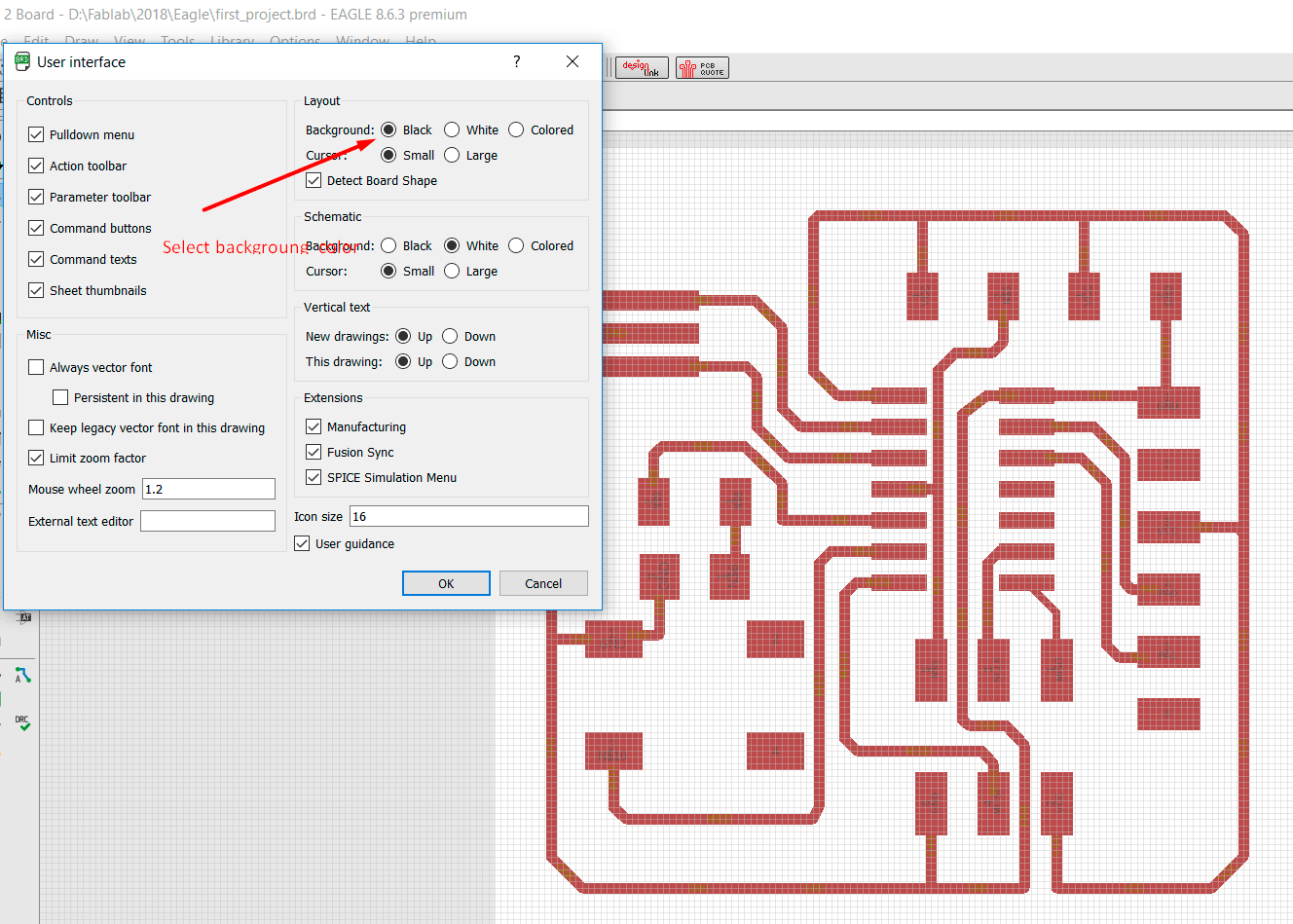Close the User interface dialog
The image size is (1293, 924).
573,61
